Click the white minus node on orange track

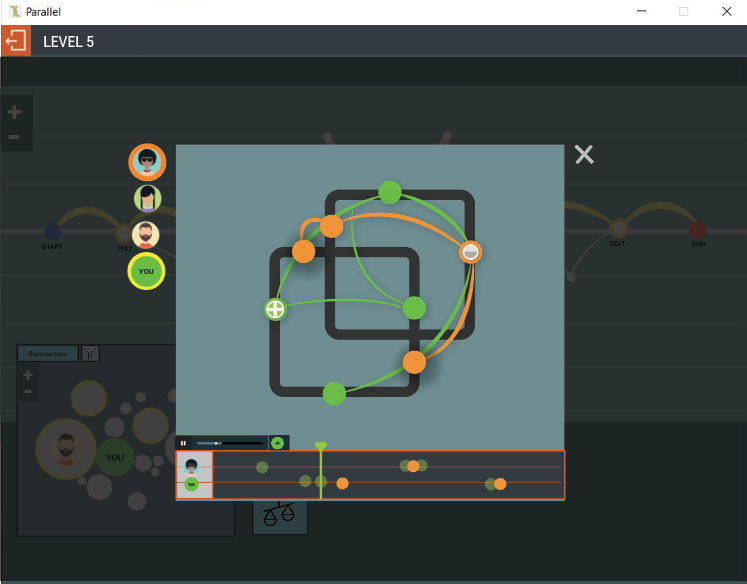pos(470,251)
